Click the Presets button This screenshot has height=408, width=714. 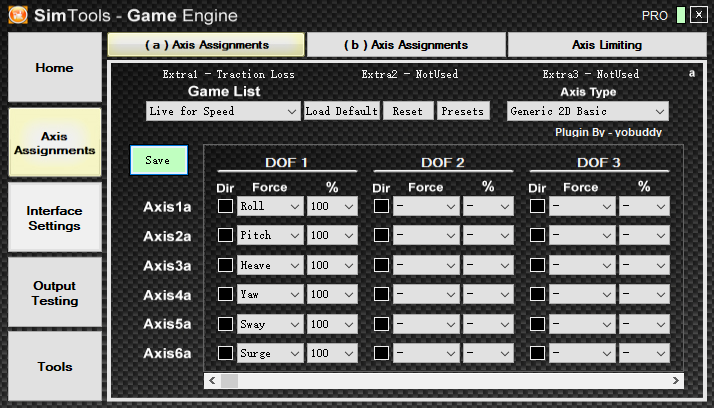pyautogui.click(x=462, y=111)
